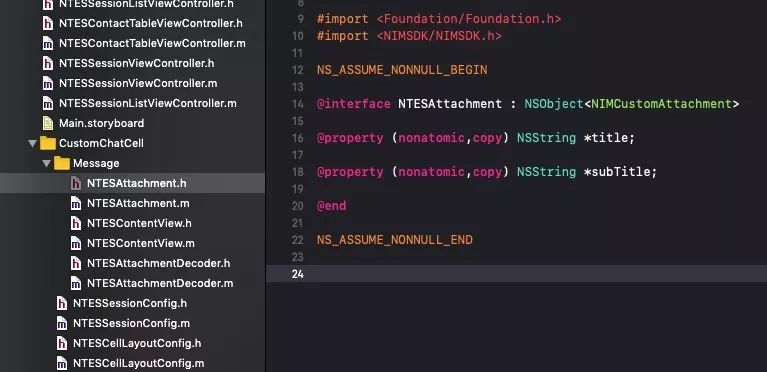Click header icon of NTESSessionViewController.h
Screen dimensions: 767x372
click(x=48, y=63)
